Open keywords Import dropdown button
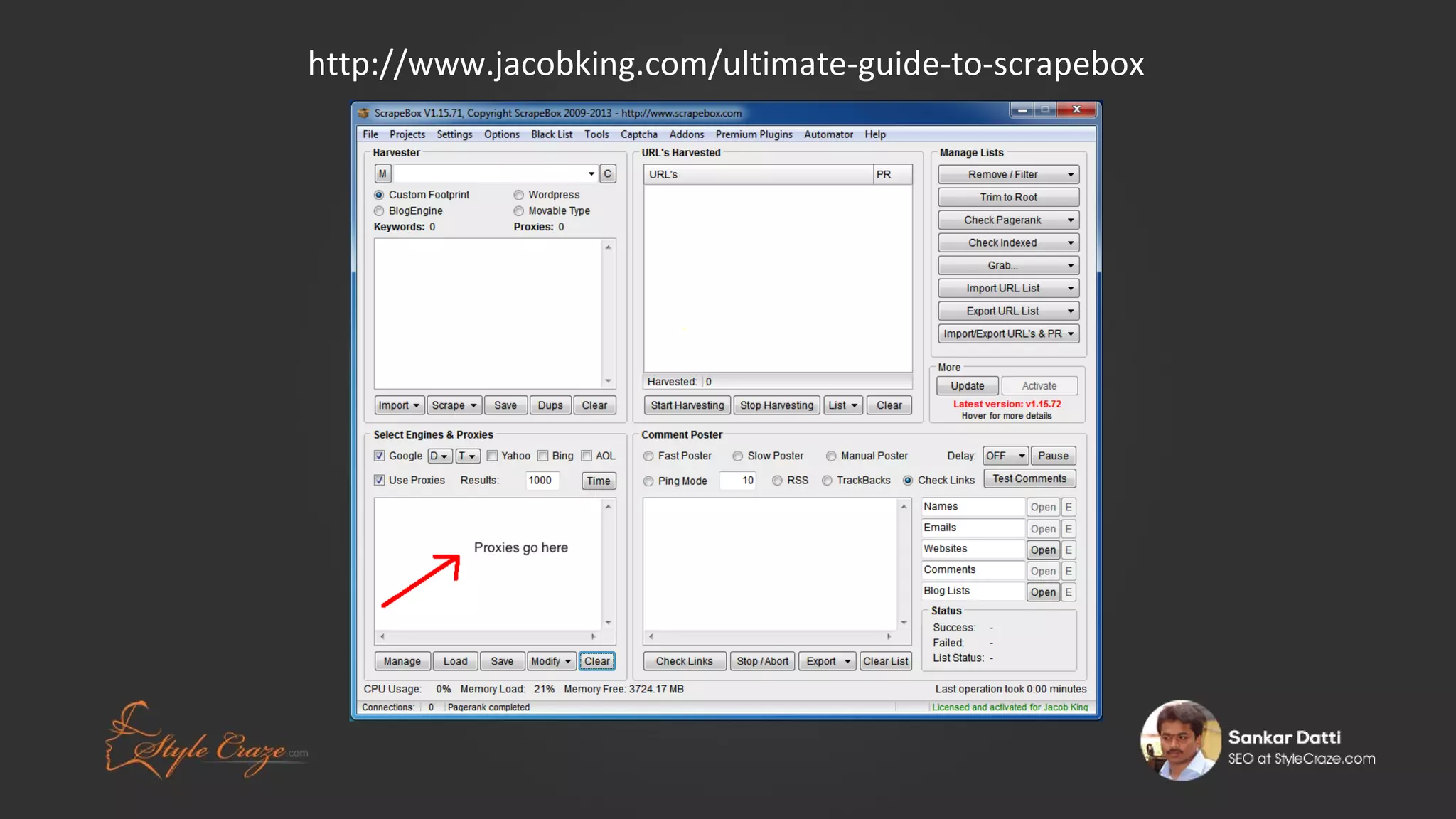The image size is (1456, 819). (x=399, y=405)
